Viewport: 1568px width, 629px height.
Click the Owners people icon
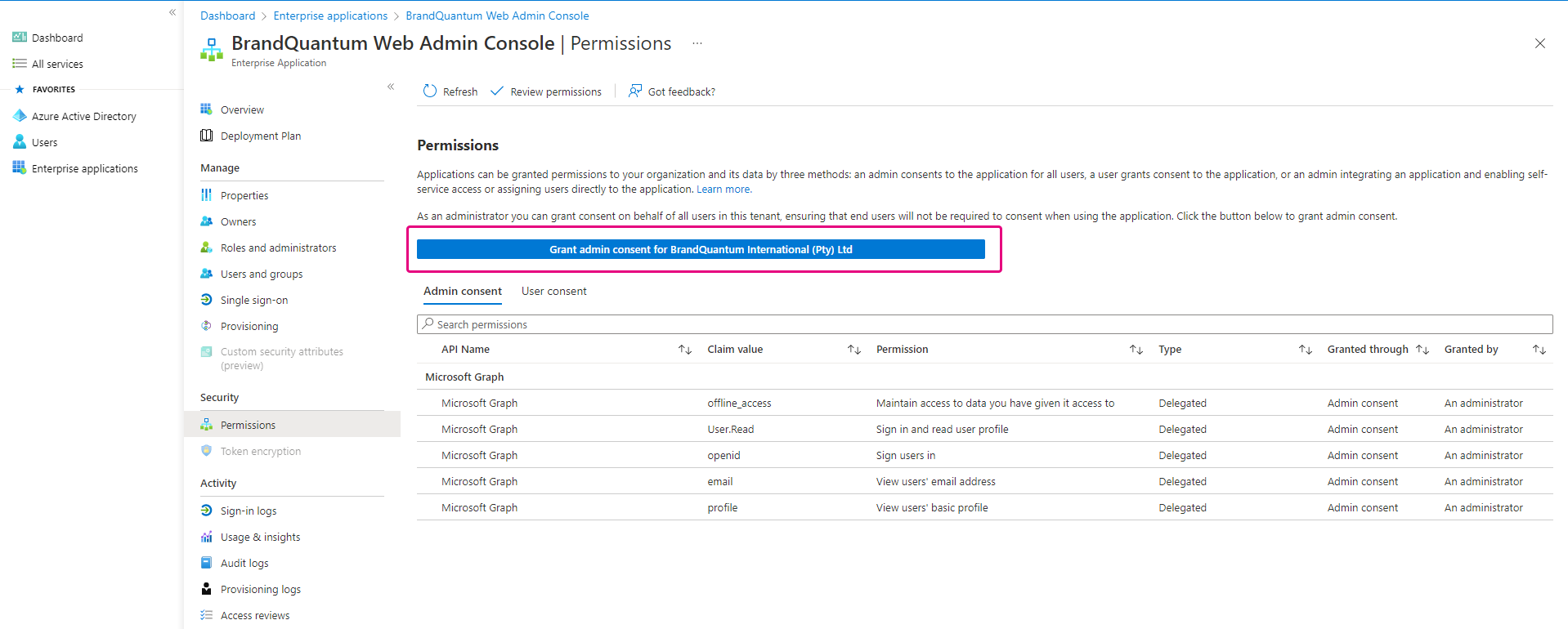tap(206, 221)
